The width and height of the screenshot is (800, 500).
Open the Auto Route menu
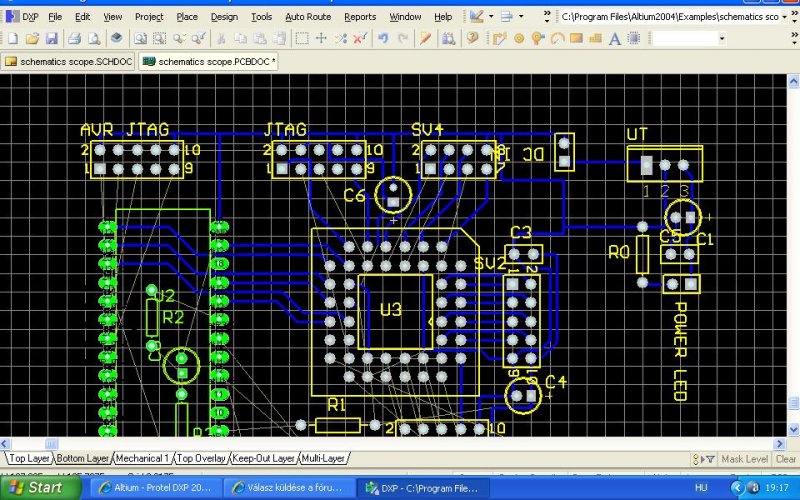308,17
